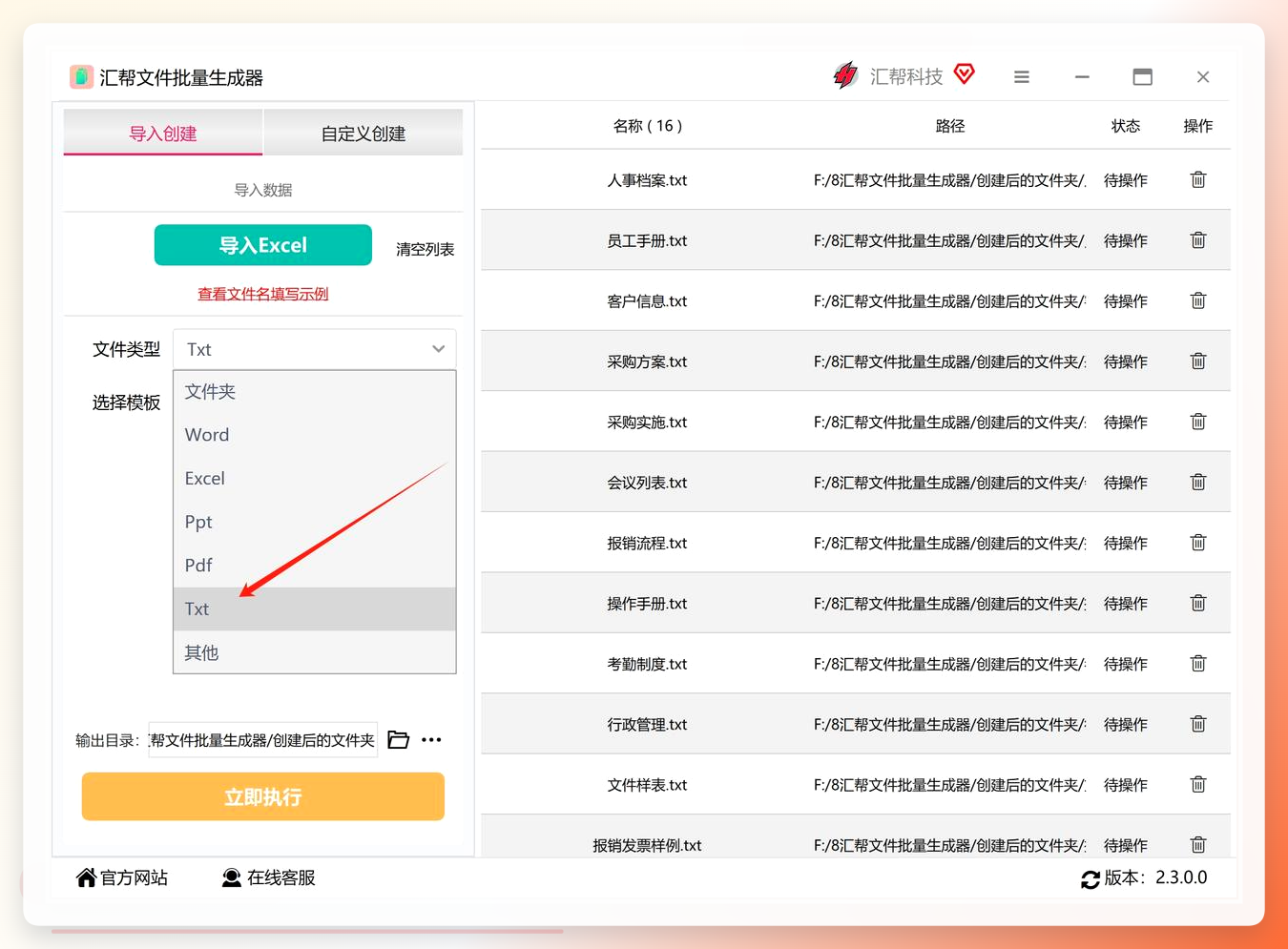Image resolution: width=1288 pixels, height=949 pixels.
Task: Click the 汇帮科技 lightning logo
Action: click(845, 75)
